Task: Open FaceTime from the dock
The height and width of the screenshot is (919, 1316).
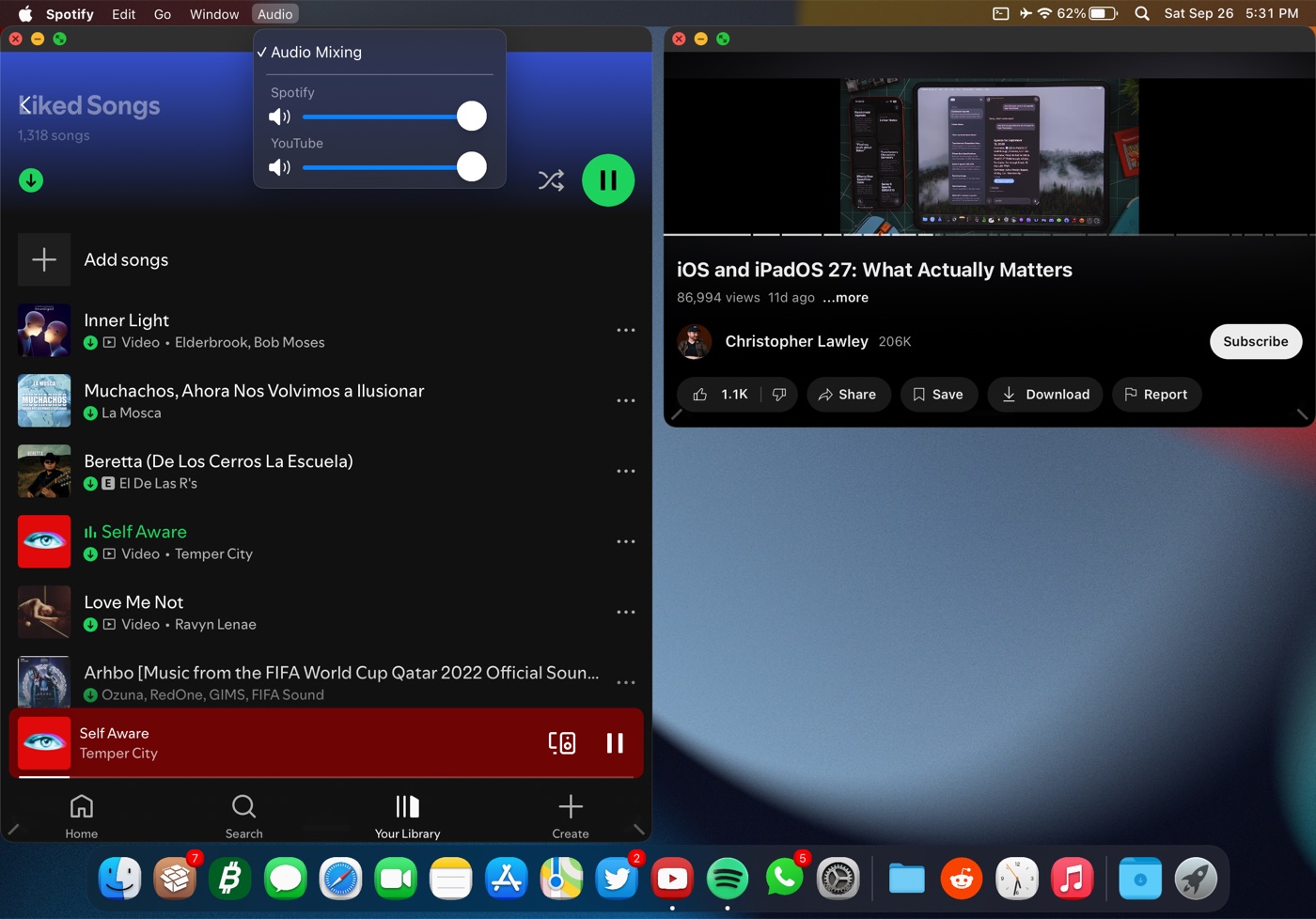Action: click(396, 879)
